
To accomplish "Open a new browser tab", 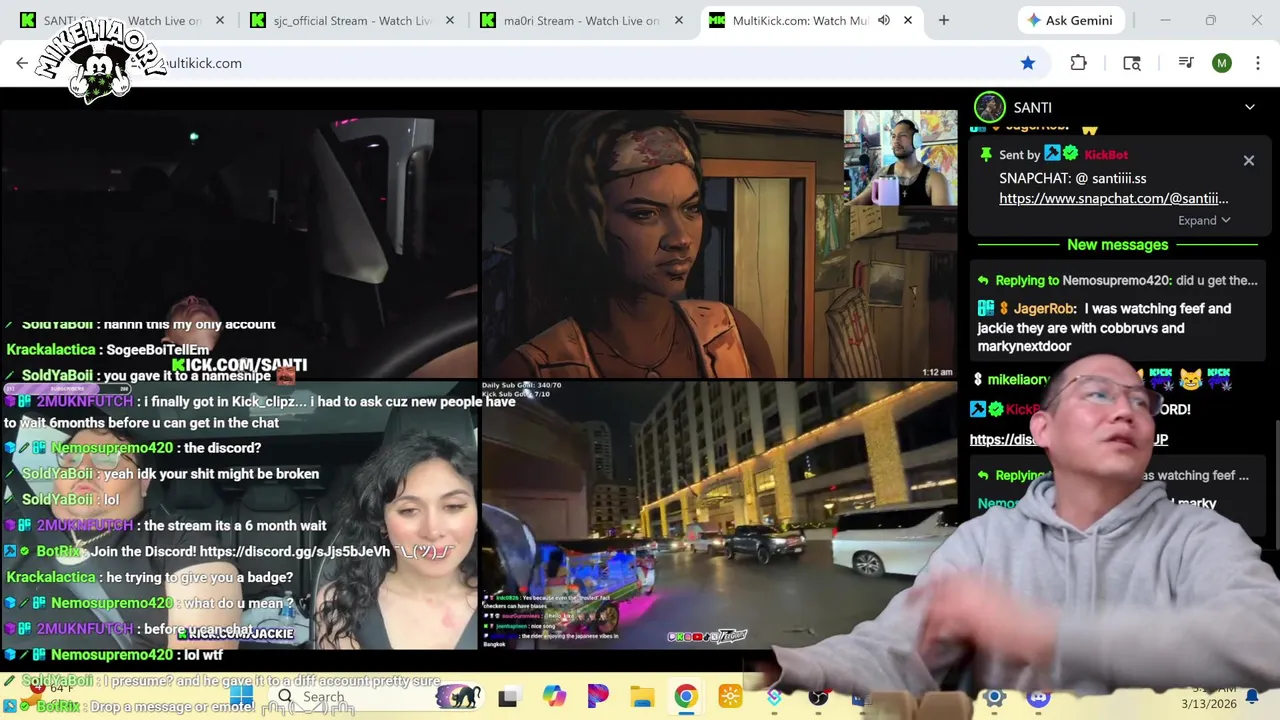I will click(x=943, y=20).
